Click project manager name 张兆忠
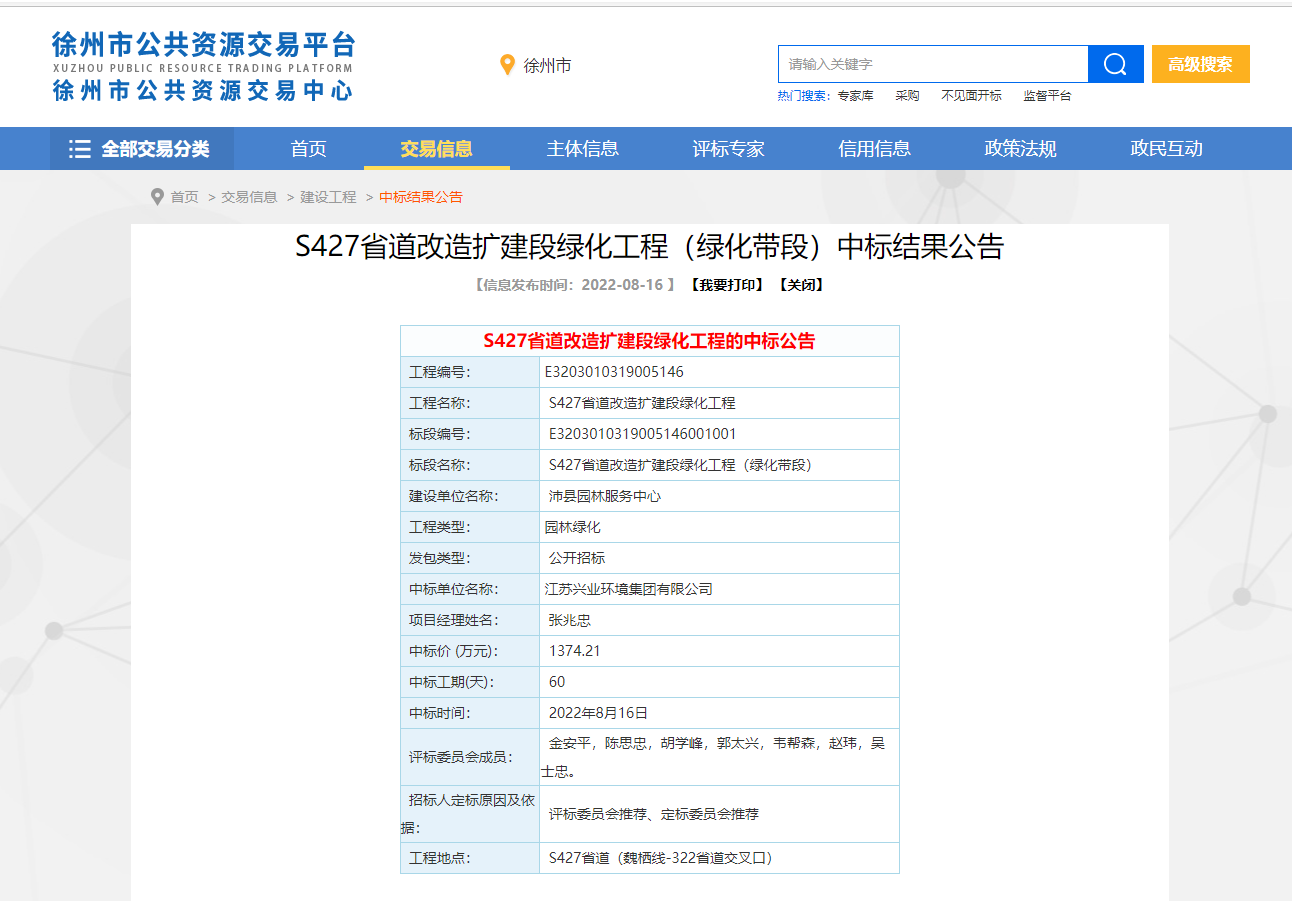Screen dimensions: 1292x901 click(569, 620)
